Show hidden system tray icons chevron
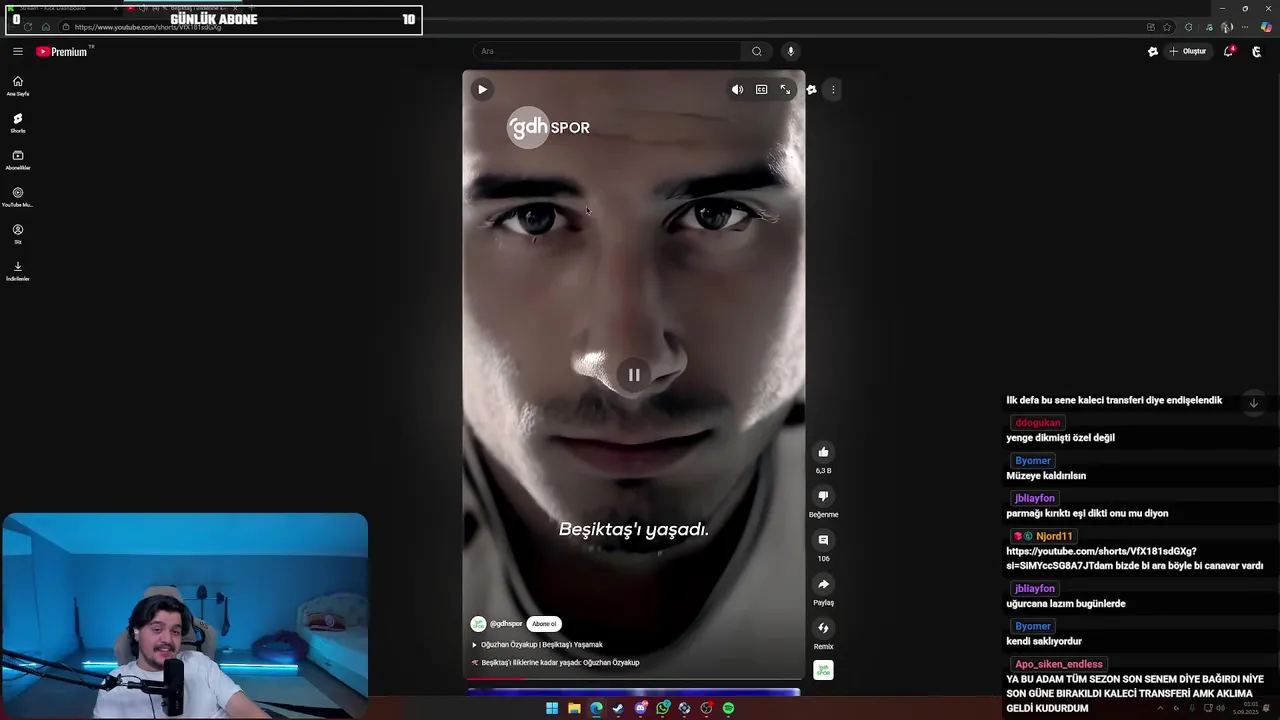The image size is (1280, 720). [x=1160, y=708]
